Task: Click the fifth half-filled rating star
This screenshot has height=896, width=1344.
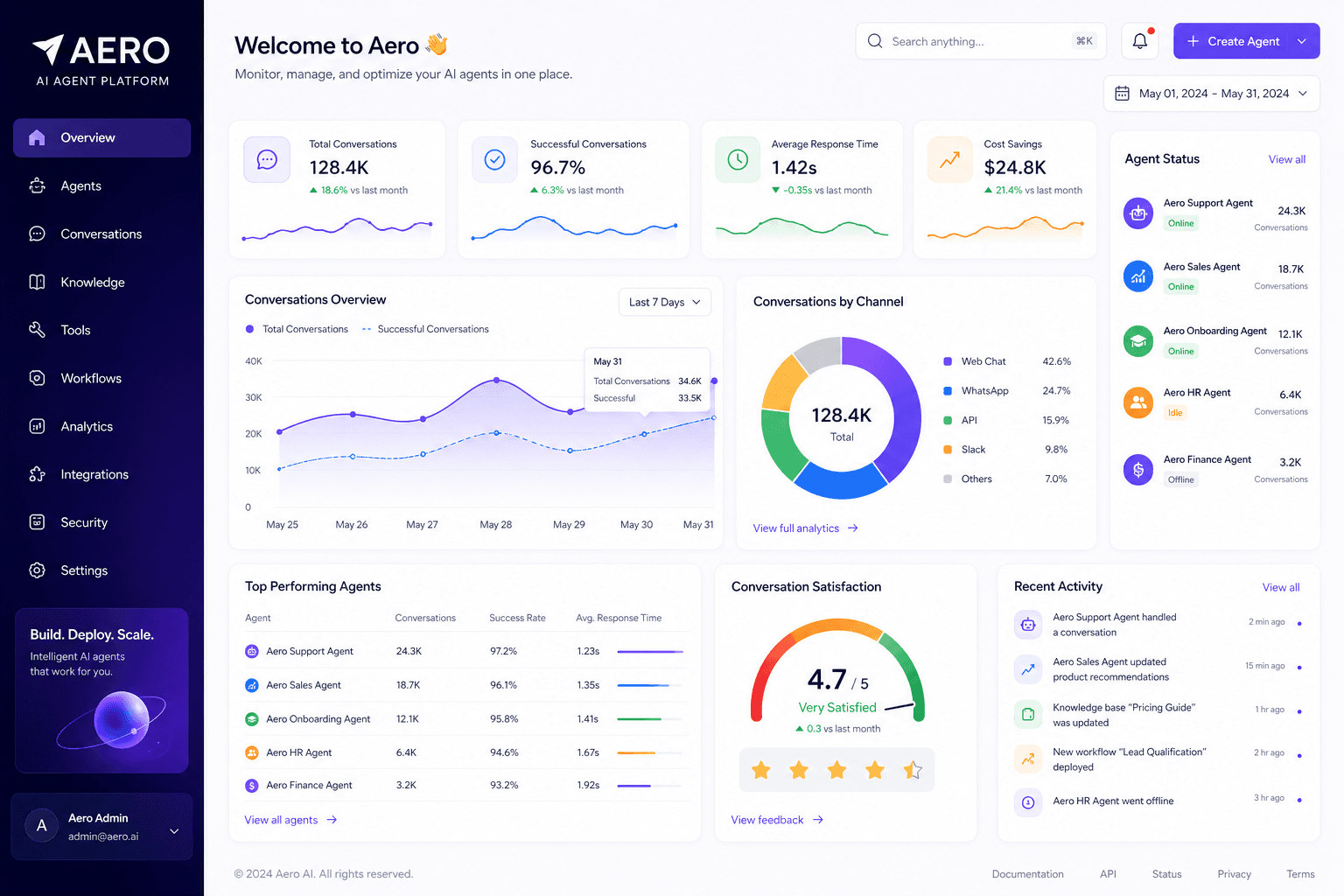Action: (913, 770)
